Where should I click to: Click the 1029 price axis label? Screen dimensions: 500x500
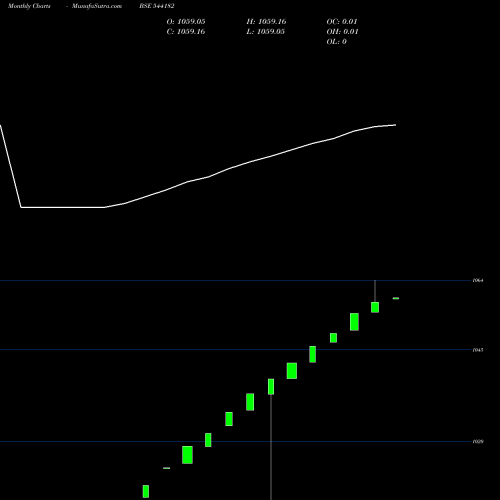click(x=478, y=442)
